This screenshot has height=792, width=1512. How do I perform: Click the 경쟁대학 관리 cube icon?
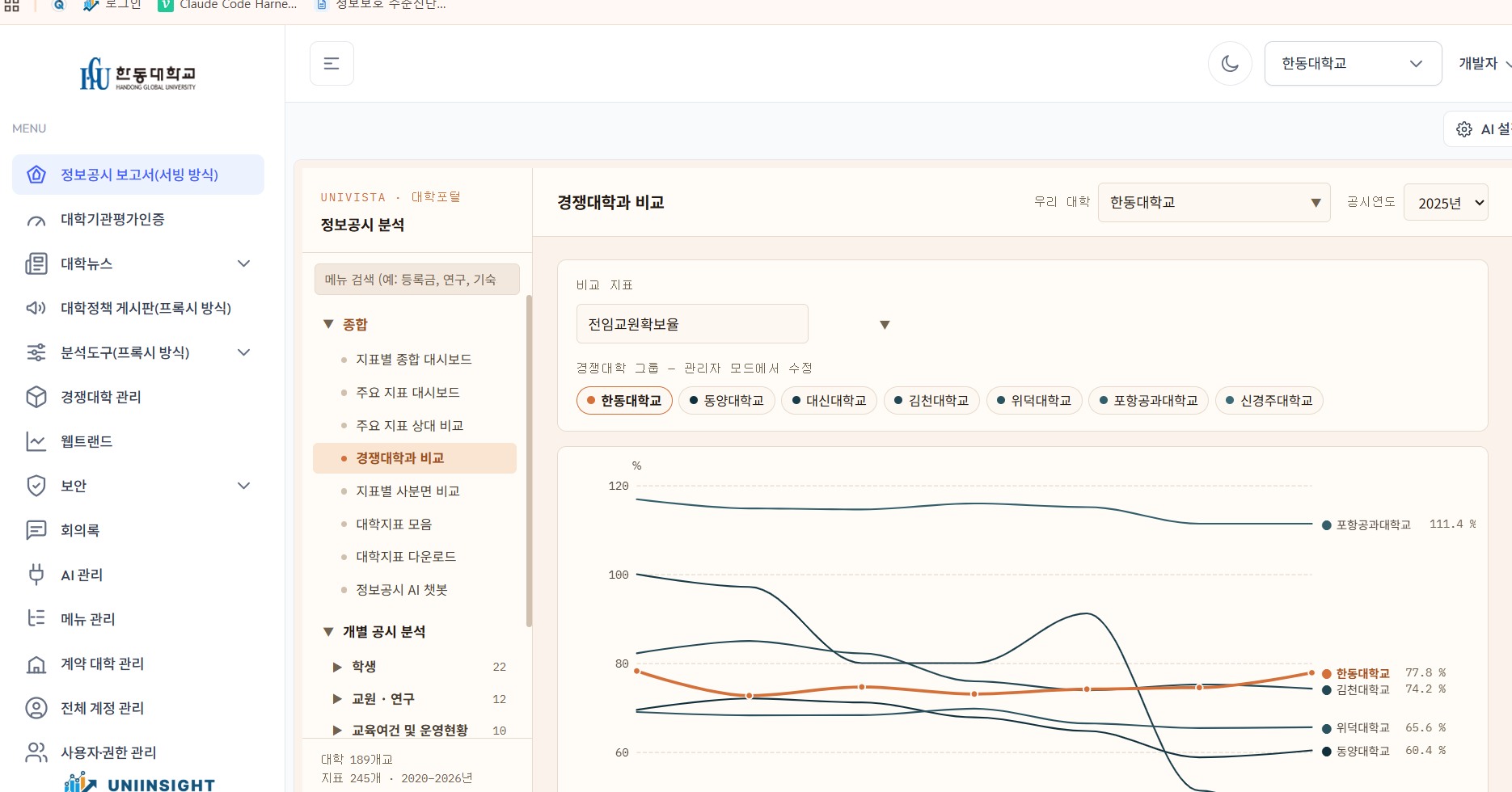tap(36, 397)
